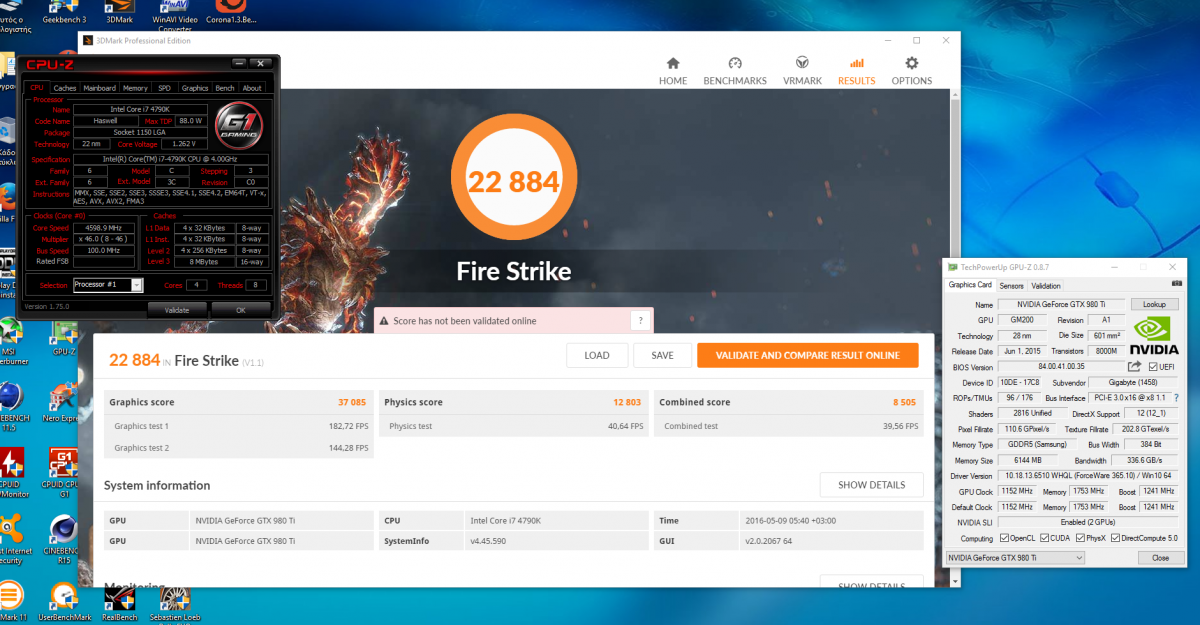The width and height of the screenshot is (1200, 625).
Task: Open OPTIONS gear in 3DMark
Action: [912, 70]
